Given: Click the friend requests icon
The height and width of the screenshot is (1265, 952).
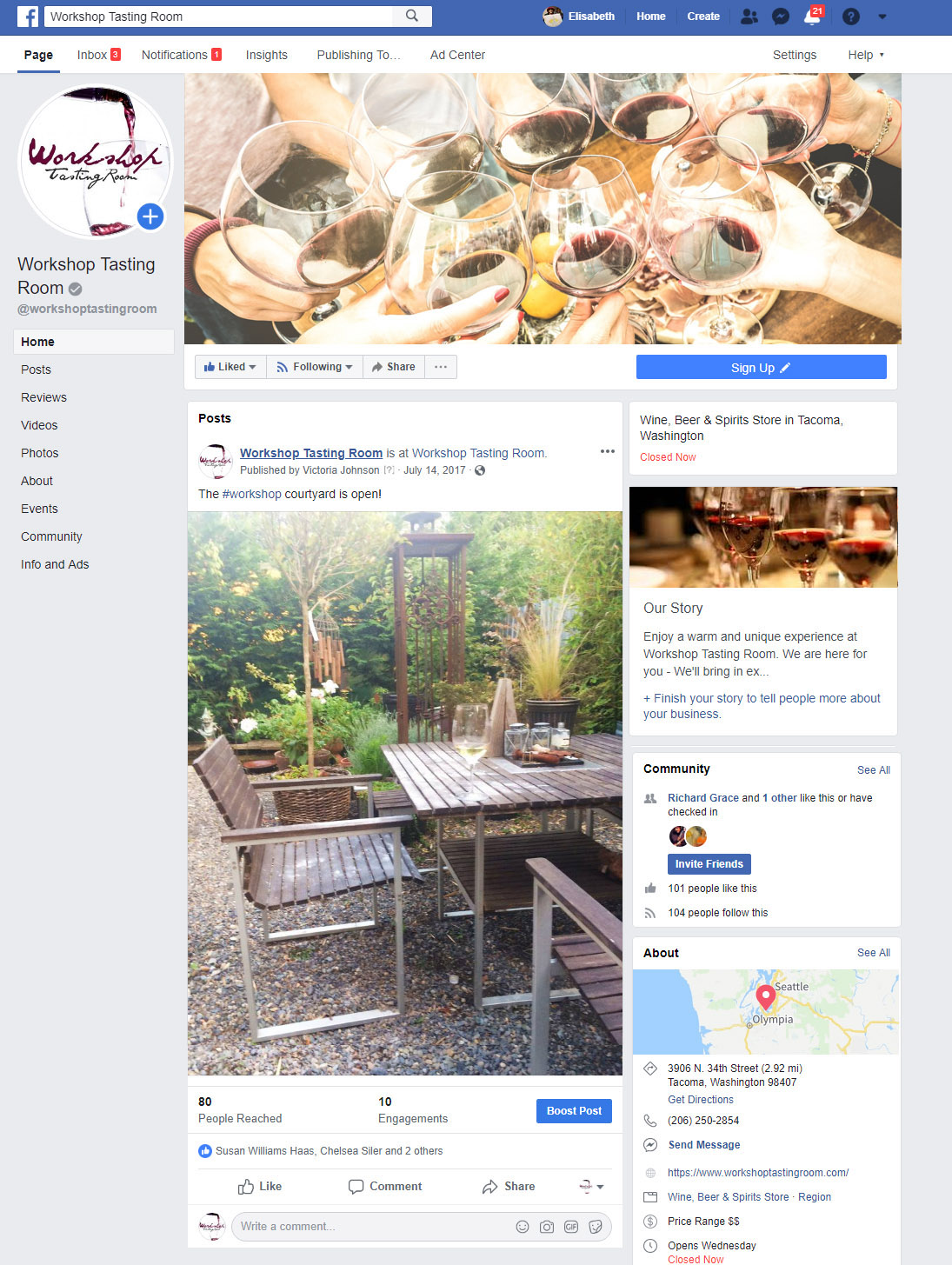Looking at the screenshot, I should [749, 17].
